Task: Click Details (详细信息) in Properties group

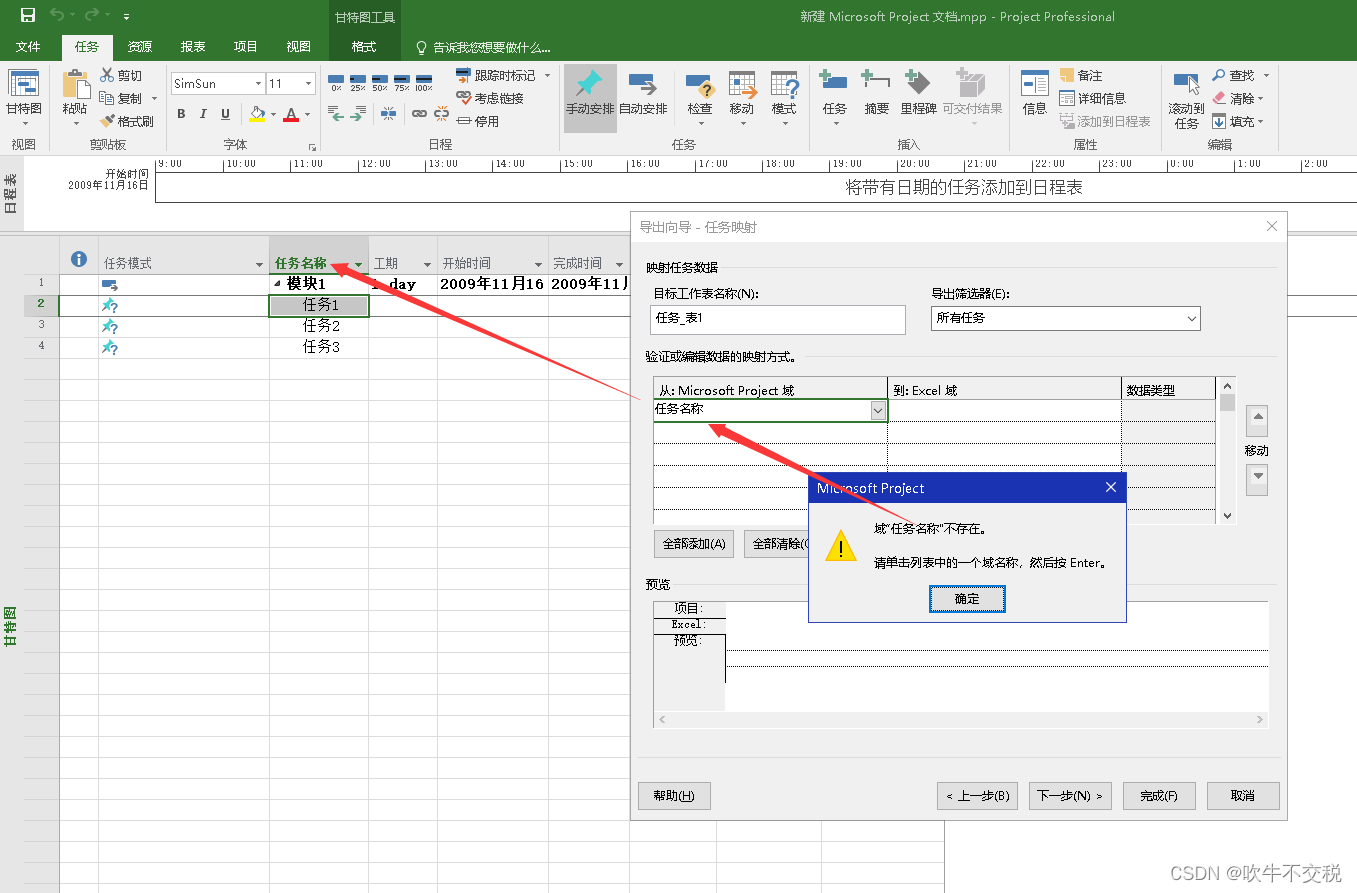Action: click(1093, 98)
